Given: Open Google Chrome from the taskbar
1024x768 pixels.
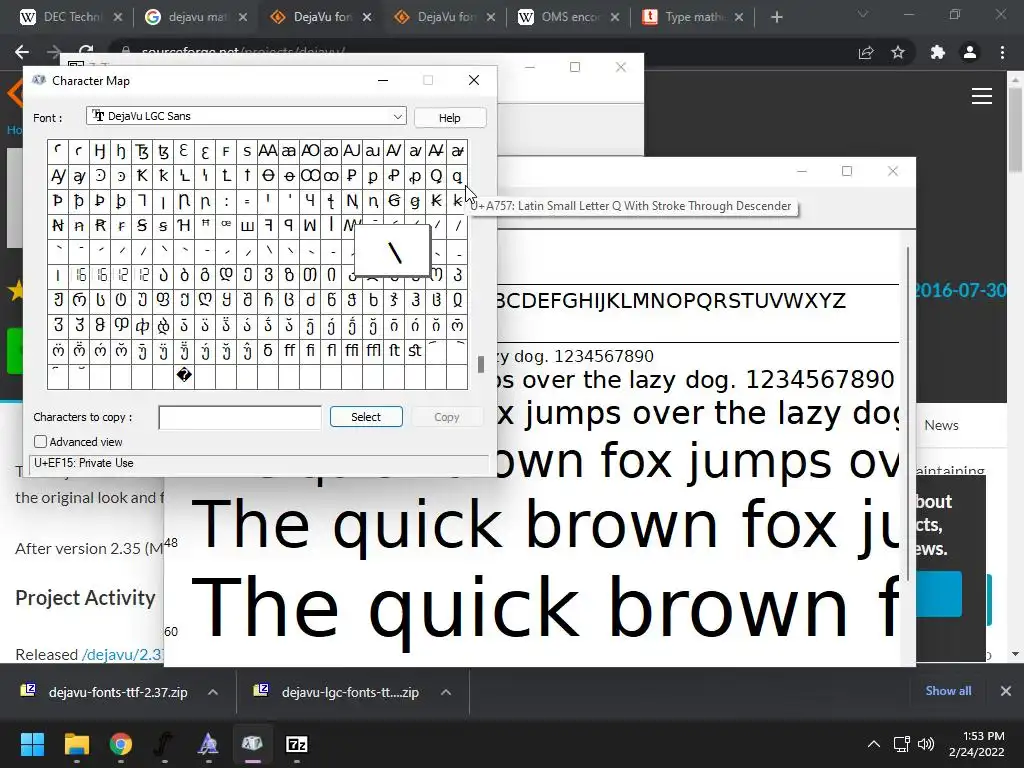Looking at the screenshot, I should coord(121,744).
